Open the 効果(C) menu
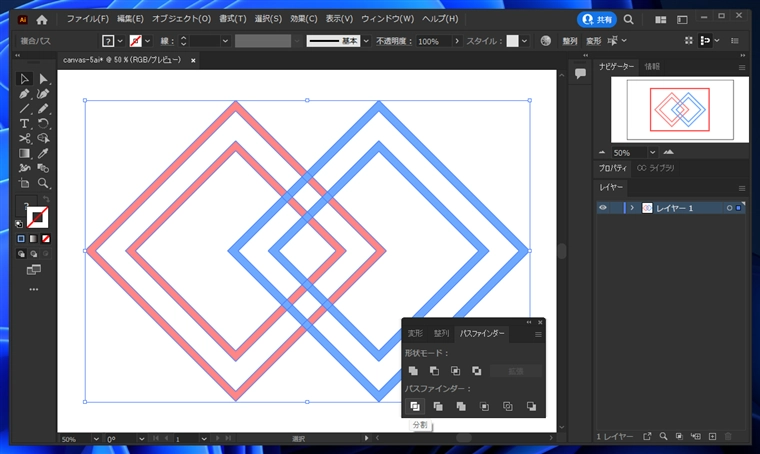Screen dimensions: 760x454 (x=303, y=19)
